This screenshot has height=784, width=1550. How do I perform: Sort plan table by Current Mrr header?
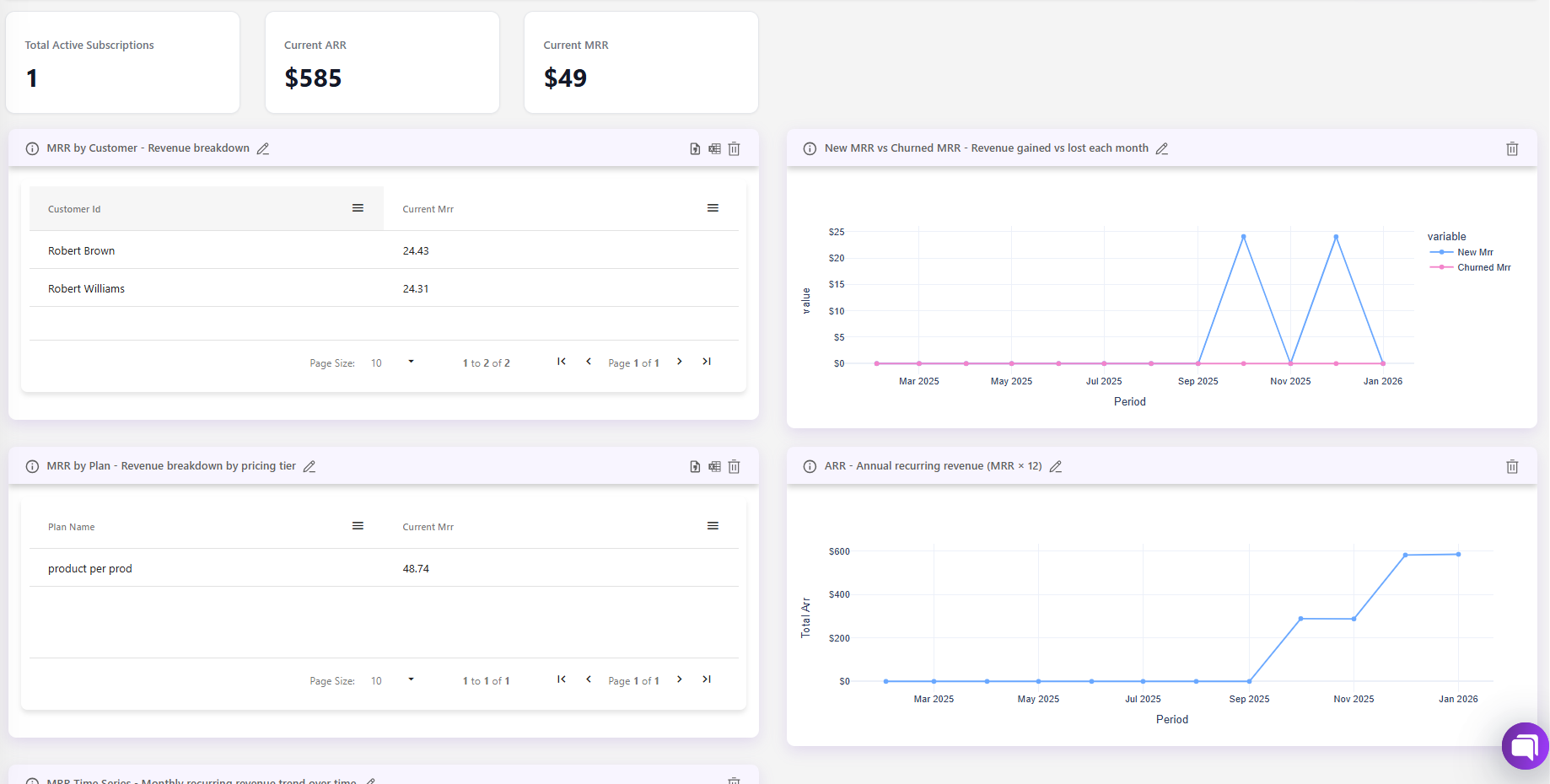428,527
